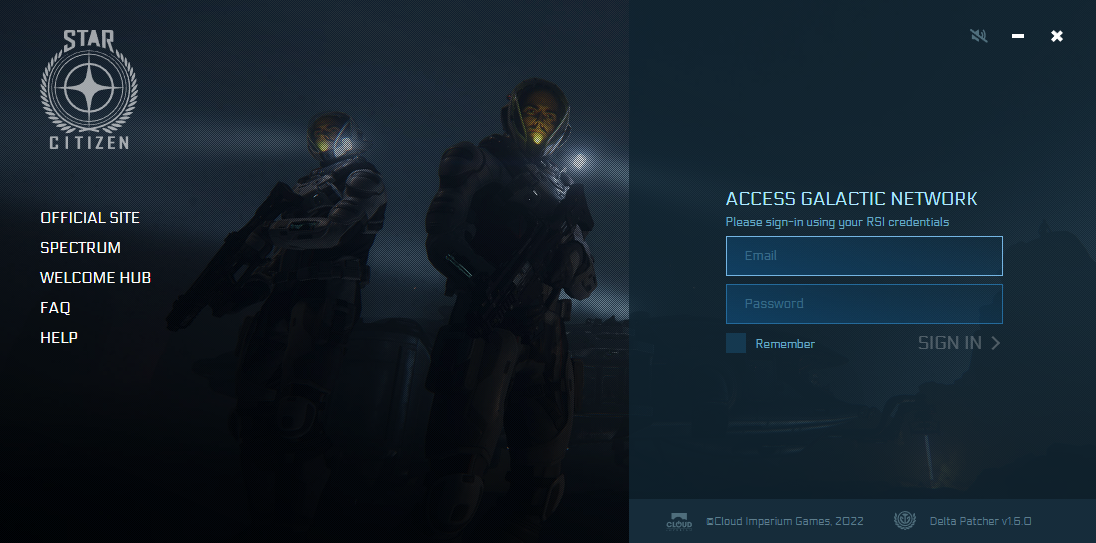Open the Help link
The width and height of the screenshot is (1096, 543).
pyautogui.click(x=59, y=338)
